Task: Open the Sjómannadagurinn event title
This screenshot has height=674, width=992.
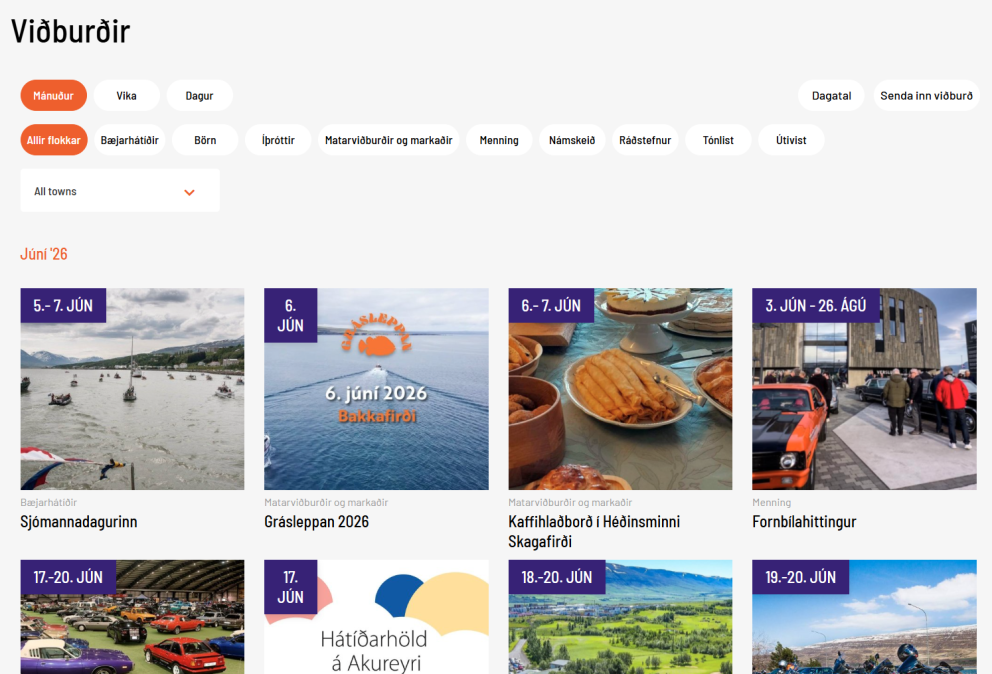Action: pyautogui.click(x=78, y=521)
